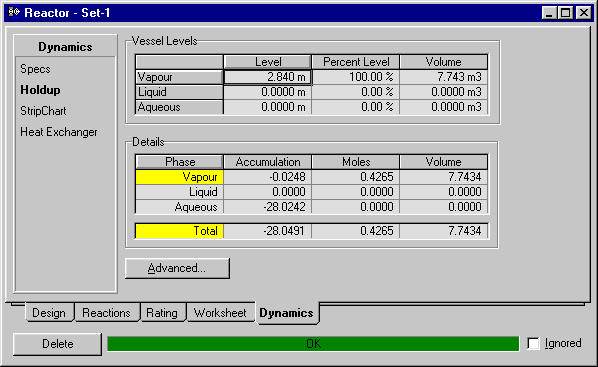Select the Liquid percent level cell
The height and width of the screenshot is (367, 598).
tap(356, 92)
